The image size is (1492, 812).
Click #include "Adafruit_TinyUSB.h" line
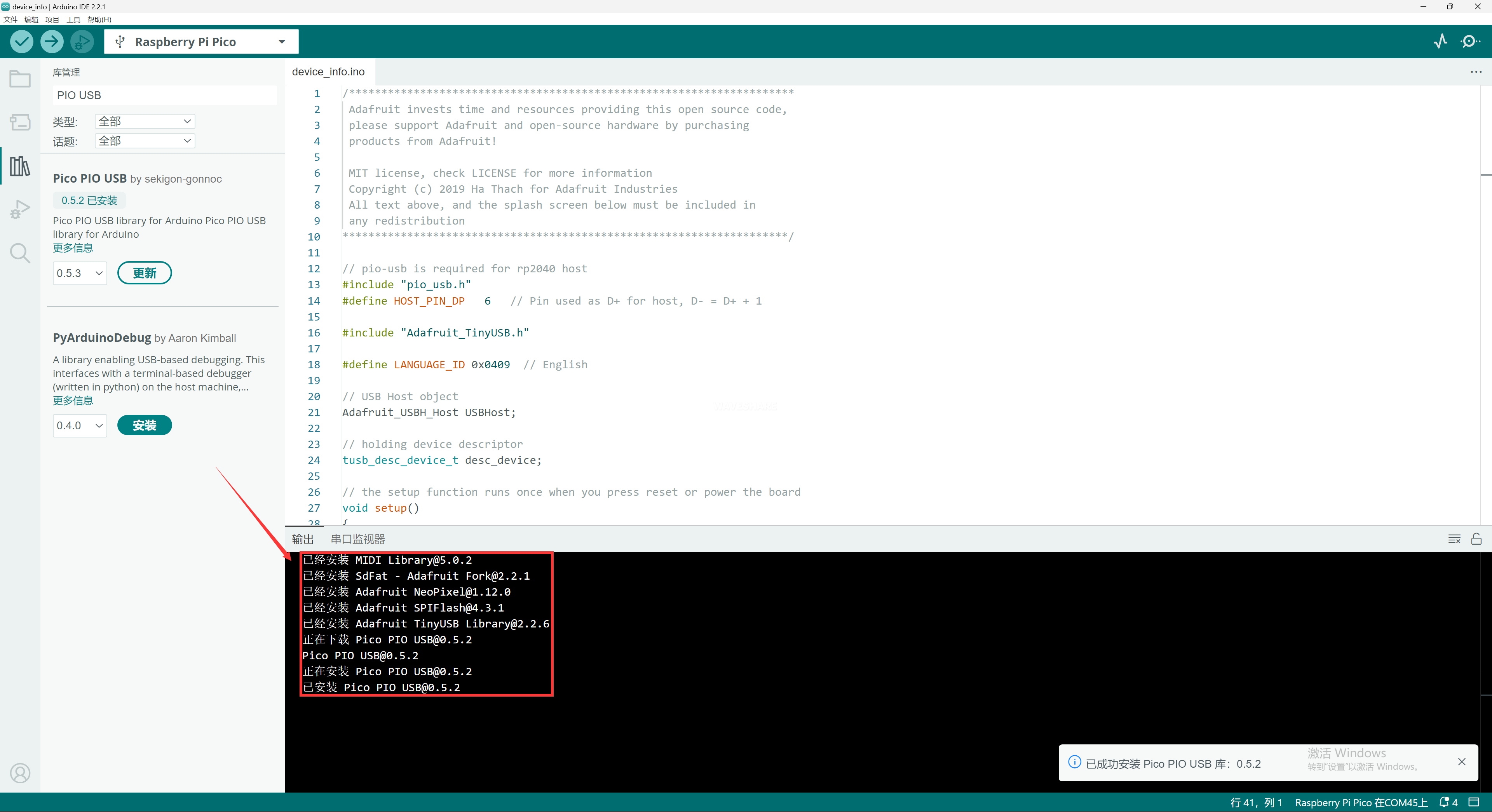pos(436,333)
